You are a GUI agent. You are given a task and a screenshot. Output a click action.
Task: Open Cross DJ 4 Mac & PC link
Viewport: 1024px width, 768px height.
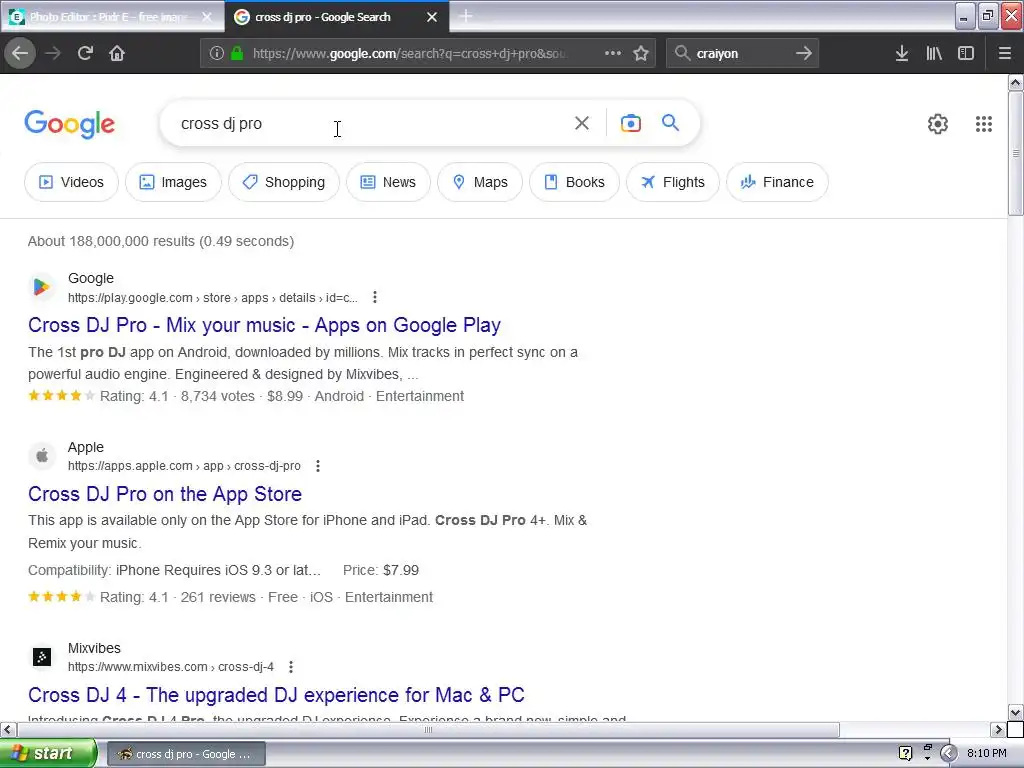(x=276, y=695)
